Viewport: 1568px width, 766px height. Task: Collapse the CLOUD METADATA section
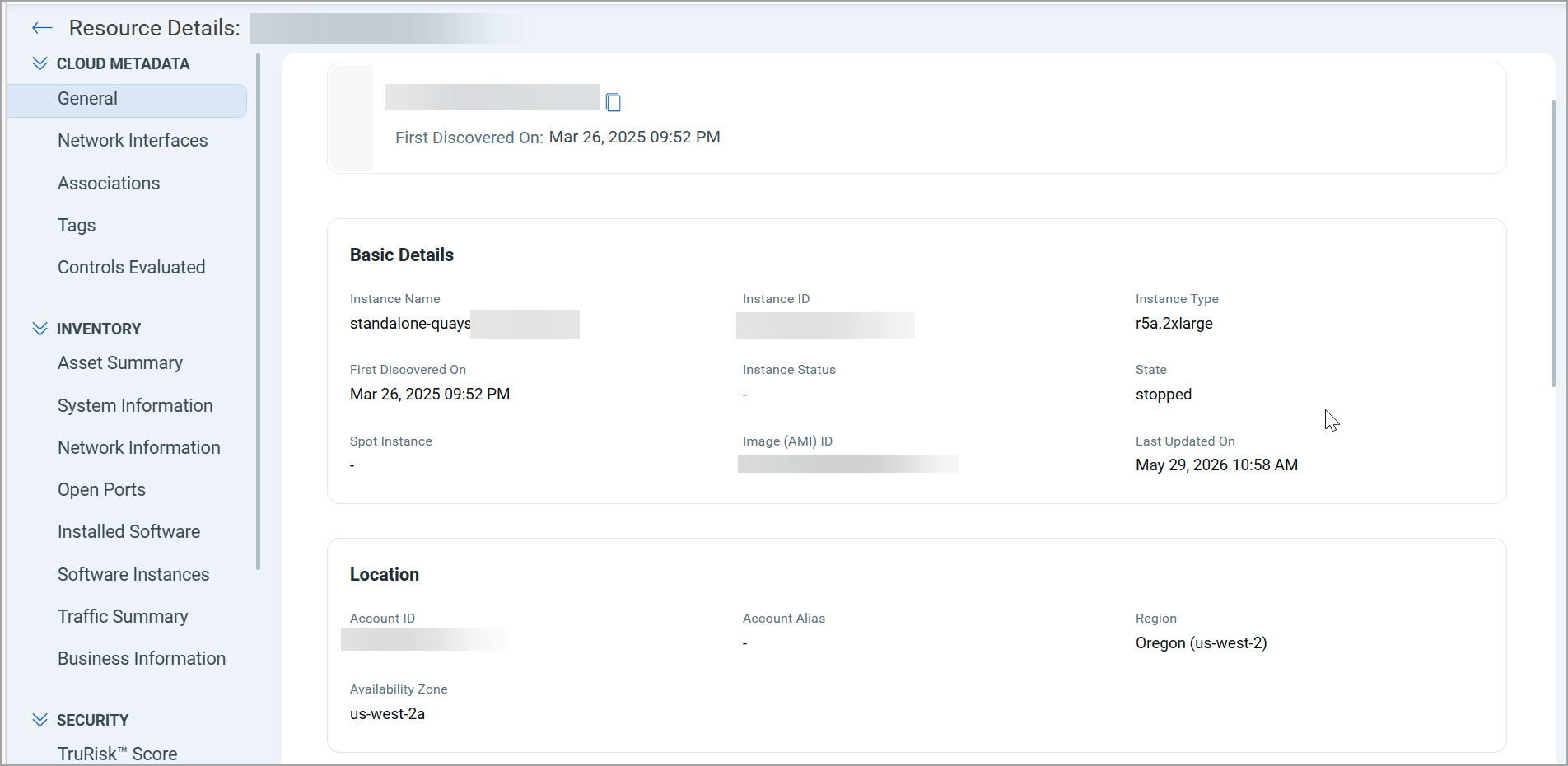tap(40, 63)
